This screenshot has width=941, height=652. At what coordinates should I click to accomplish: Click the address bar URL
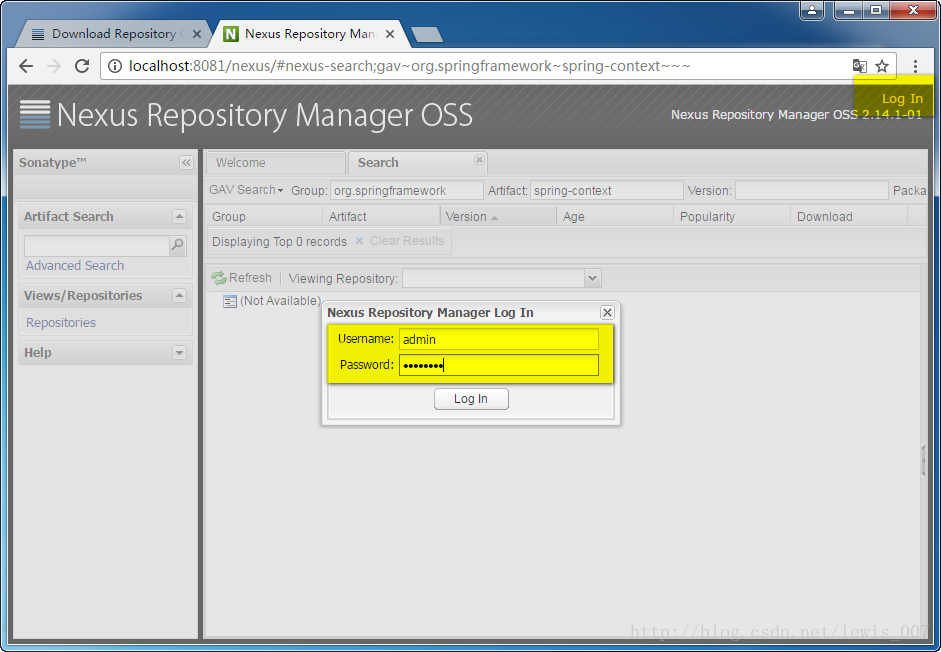409,66
